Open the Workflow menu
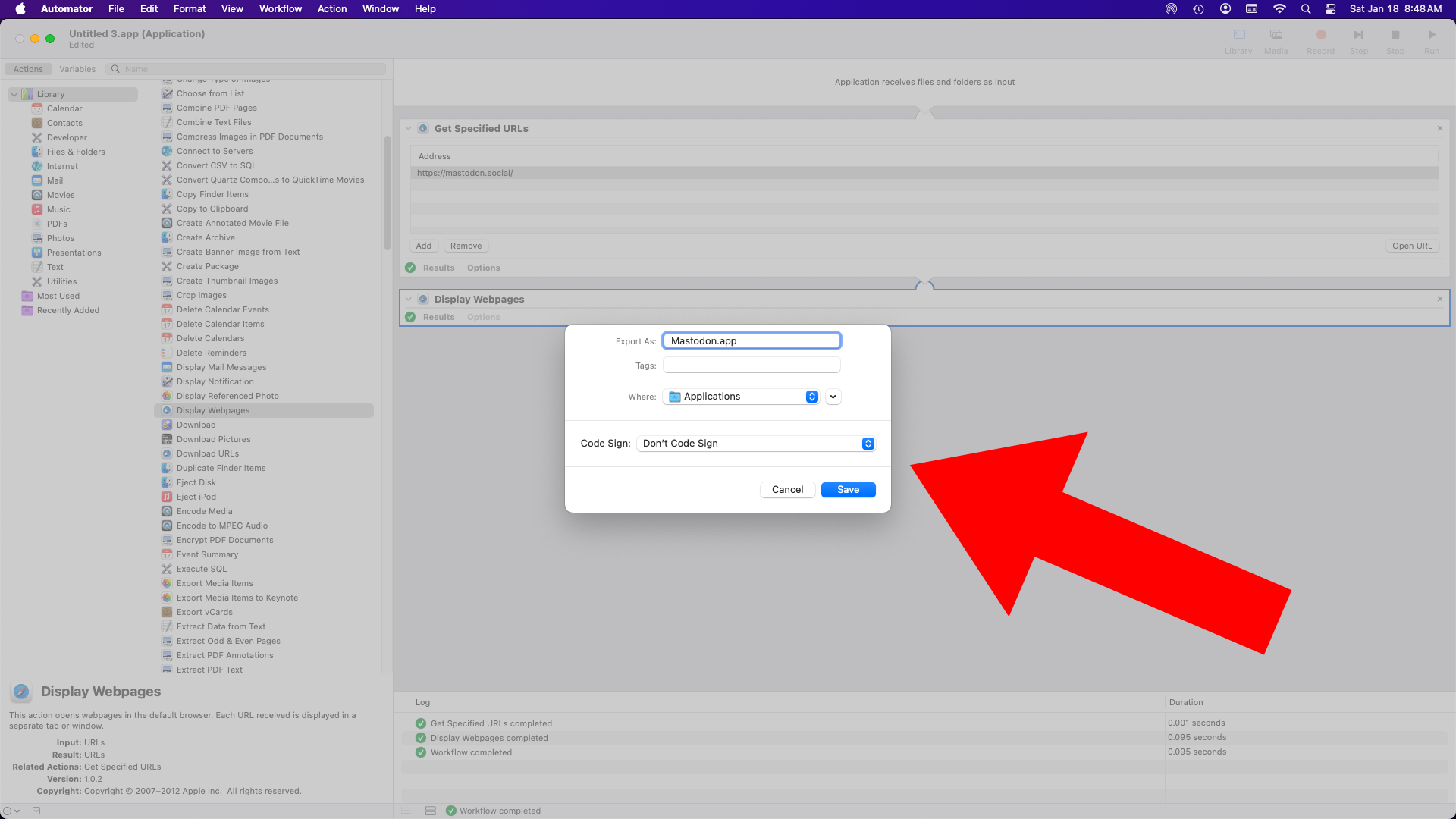 [x=281, y=9]
